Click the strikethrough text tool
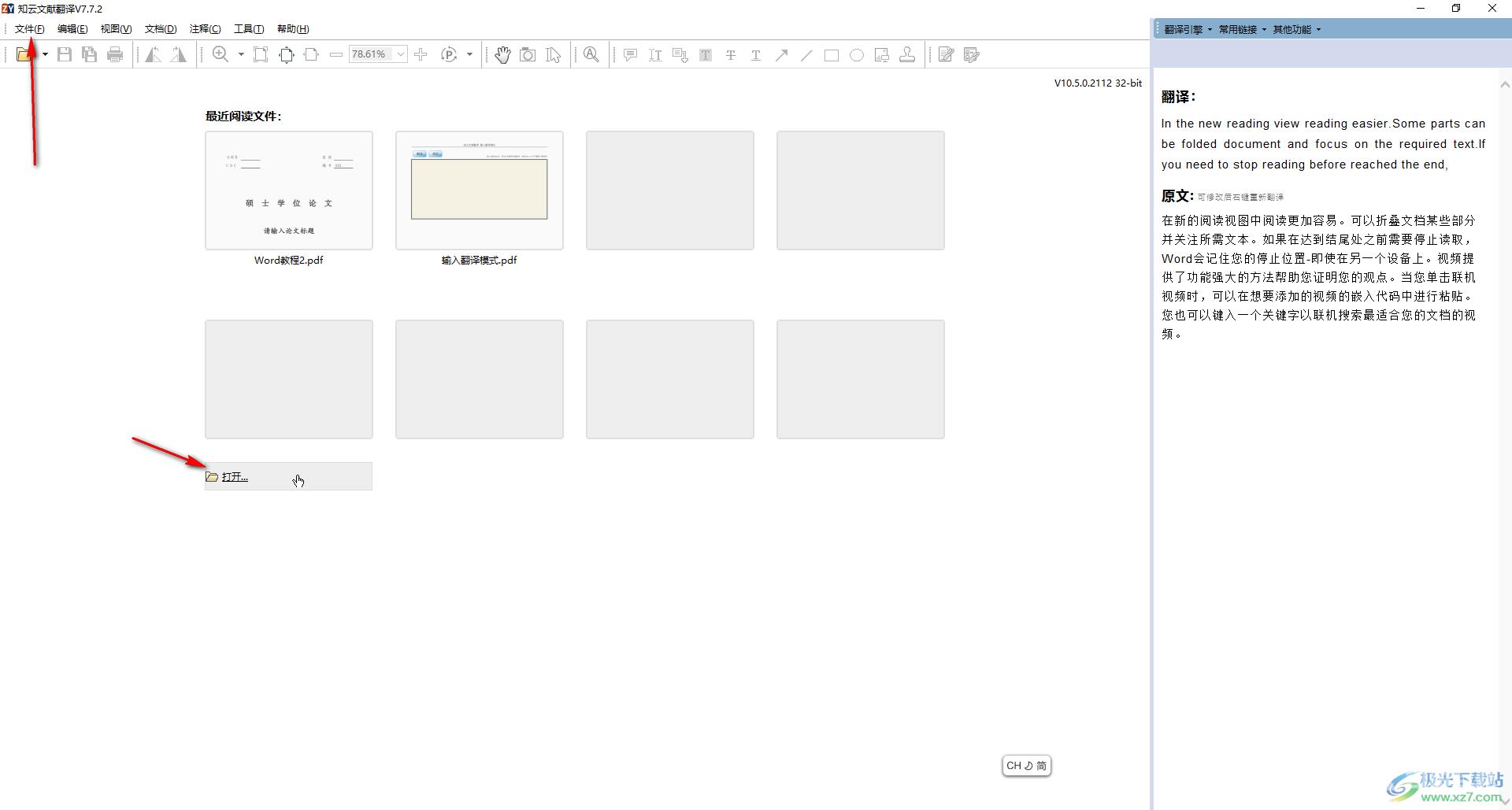1512x810 pixels. (x=731, y=54)
